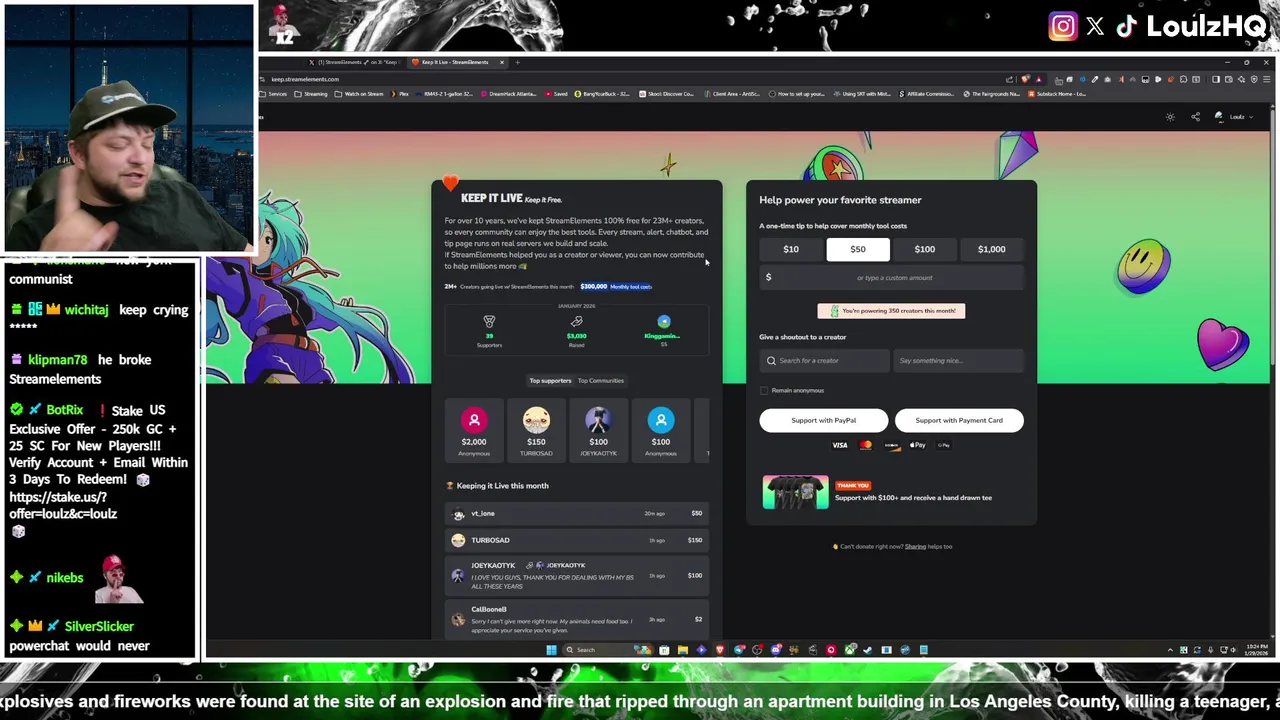This screenshot has width=1280, height=720.
Task: Click the stake.us offer link in chat
Action: (63, 505)
